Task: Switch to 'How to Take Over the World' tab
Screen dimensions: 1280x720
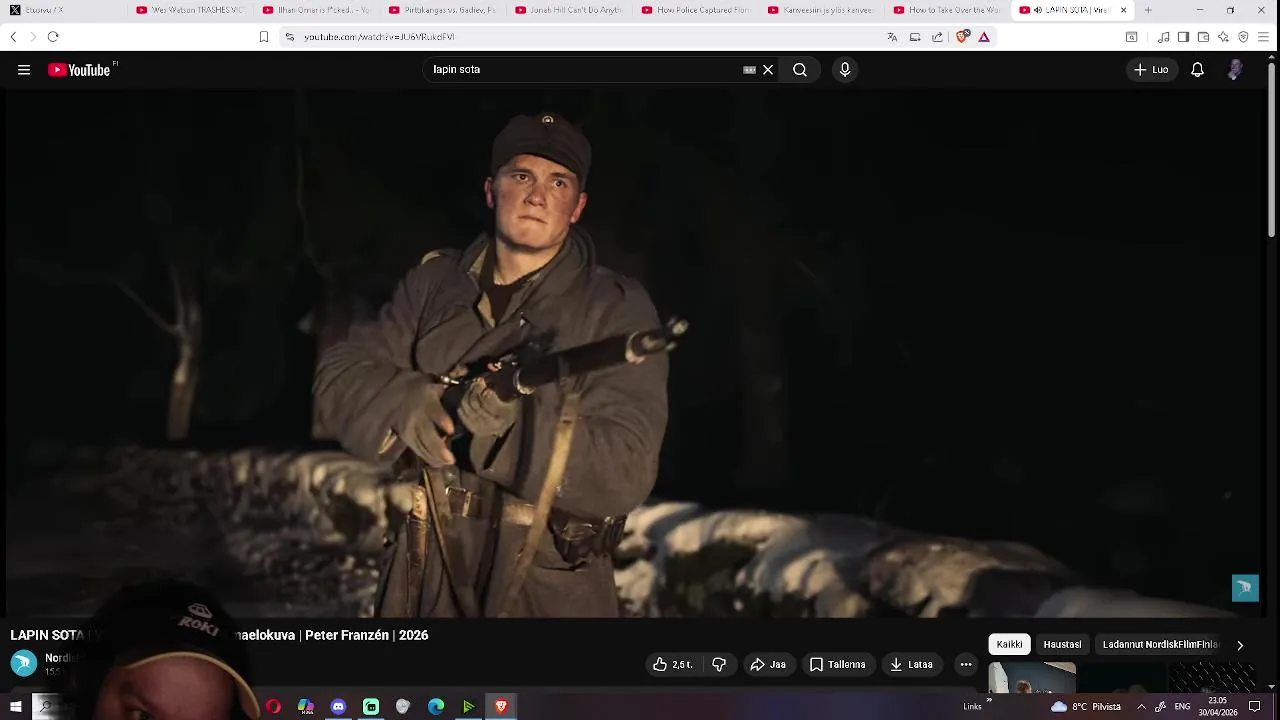Action: [945, 10]
